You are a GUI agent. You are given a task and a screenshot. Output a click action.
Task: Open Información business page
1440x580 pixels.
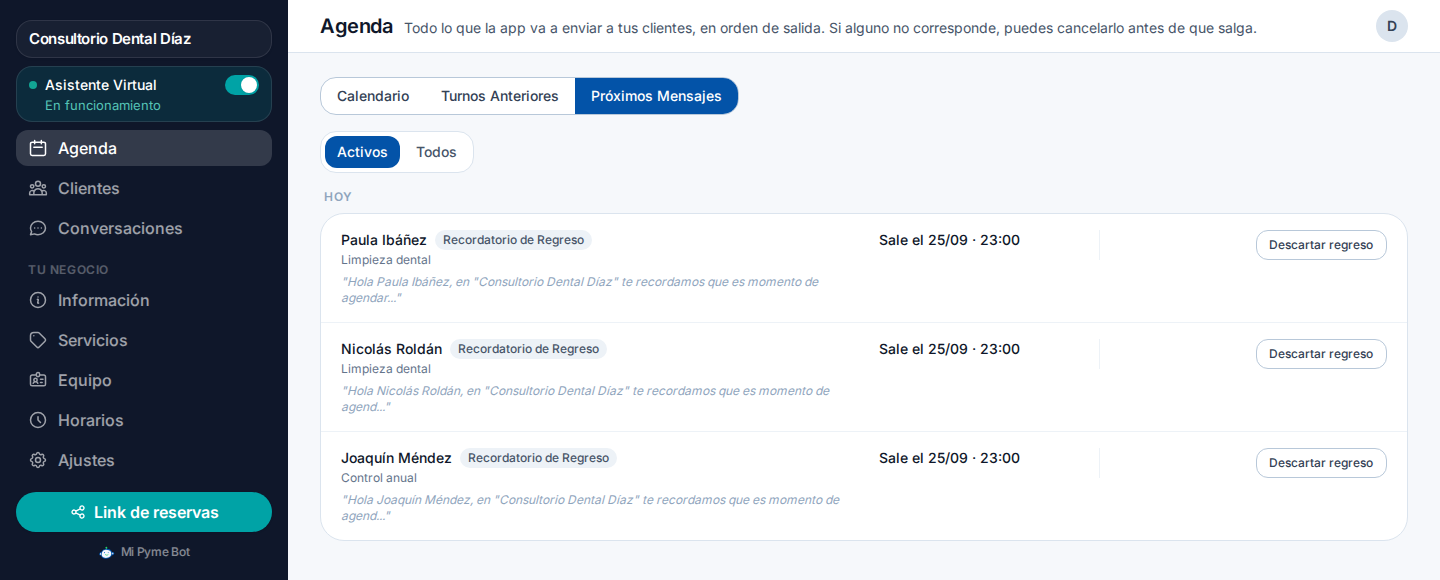tap(144, 300)
